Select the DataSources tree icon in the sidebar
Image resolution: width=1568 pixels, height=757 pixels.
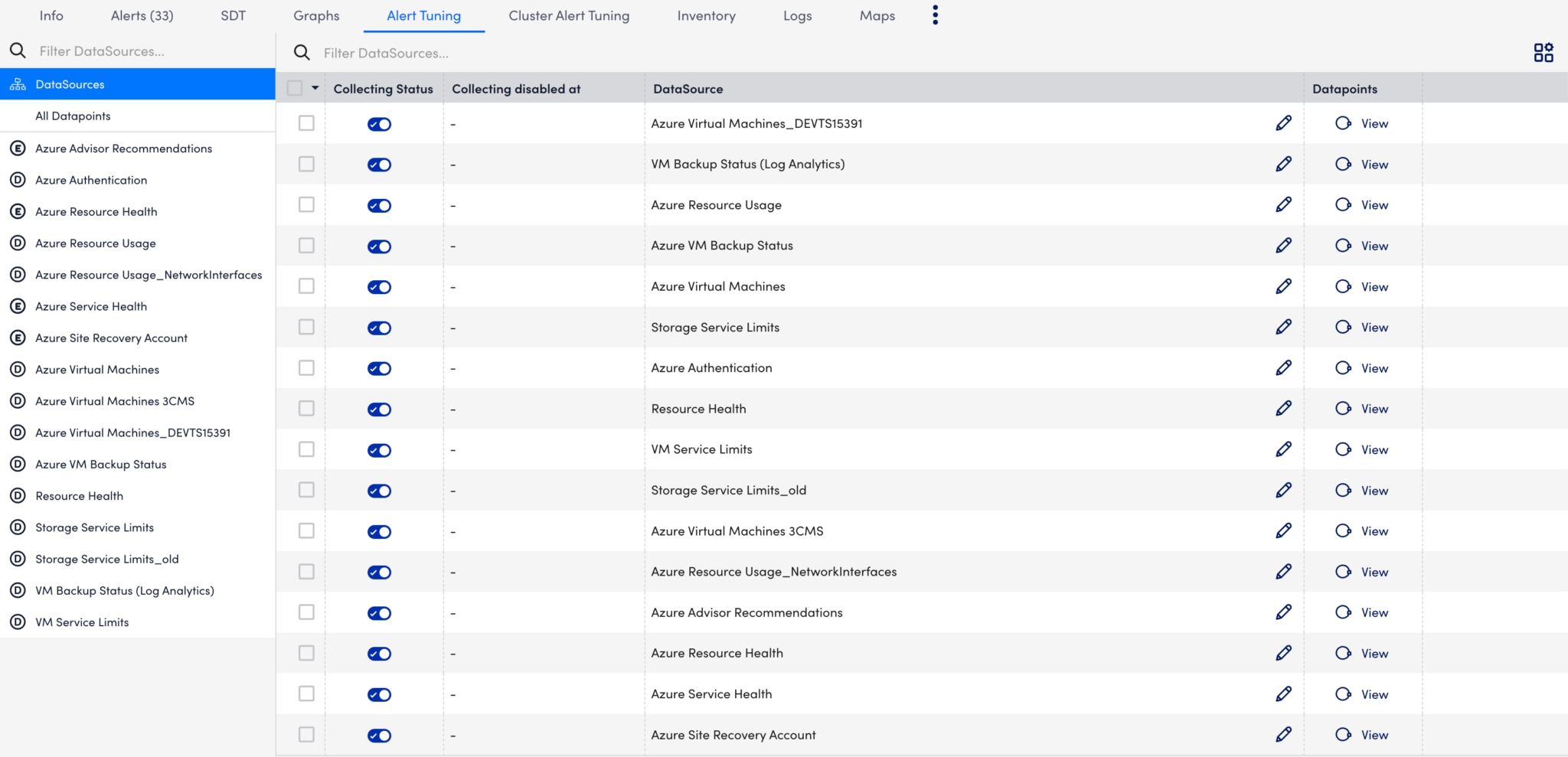(x=17, y=84)
